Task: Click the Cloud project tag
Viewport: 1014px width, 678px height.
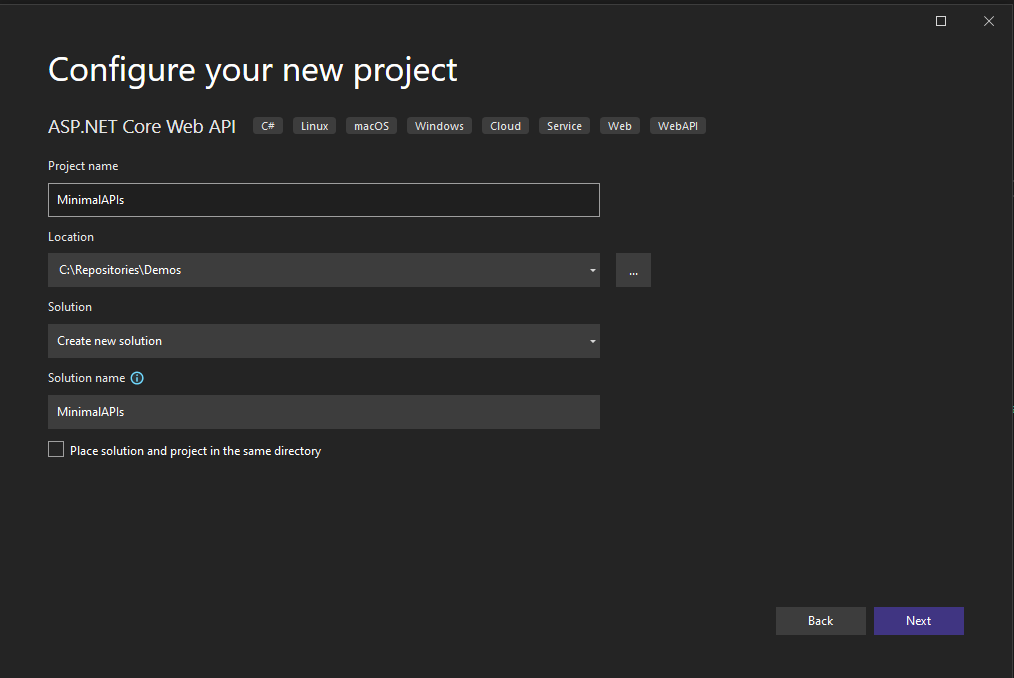Action: pos(505,125)
